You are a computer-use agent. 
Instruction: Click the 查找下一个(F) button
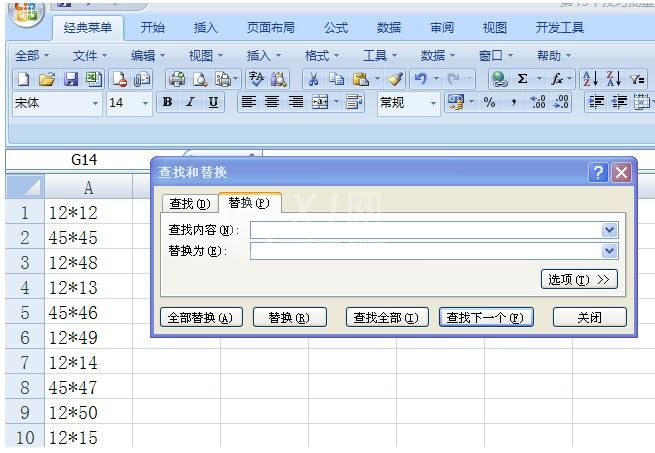pos(486,318)
